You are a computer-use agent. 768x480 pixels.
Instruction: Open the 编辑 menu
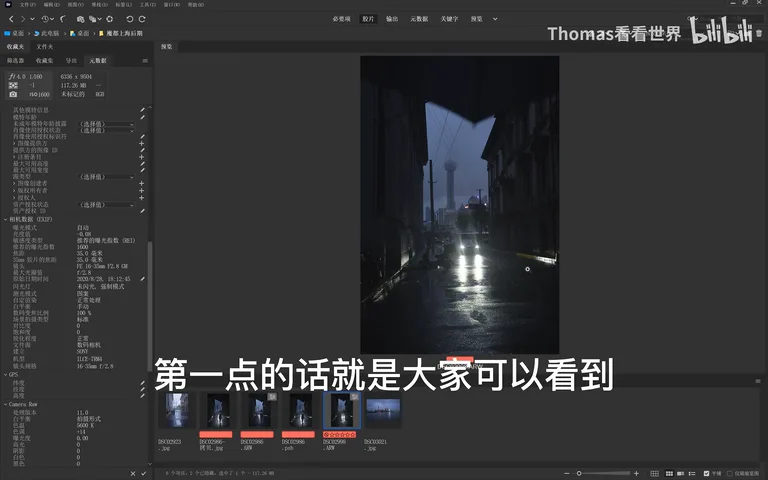click(x=51, y=4)
